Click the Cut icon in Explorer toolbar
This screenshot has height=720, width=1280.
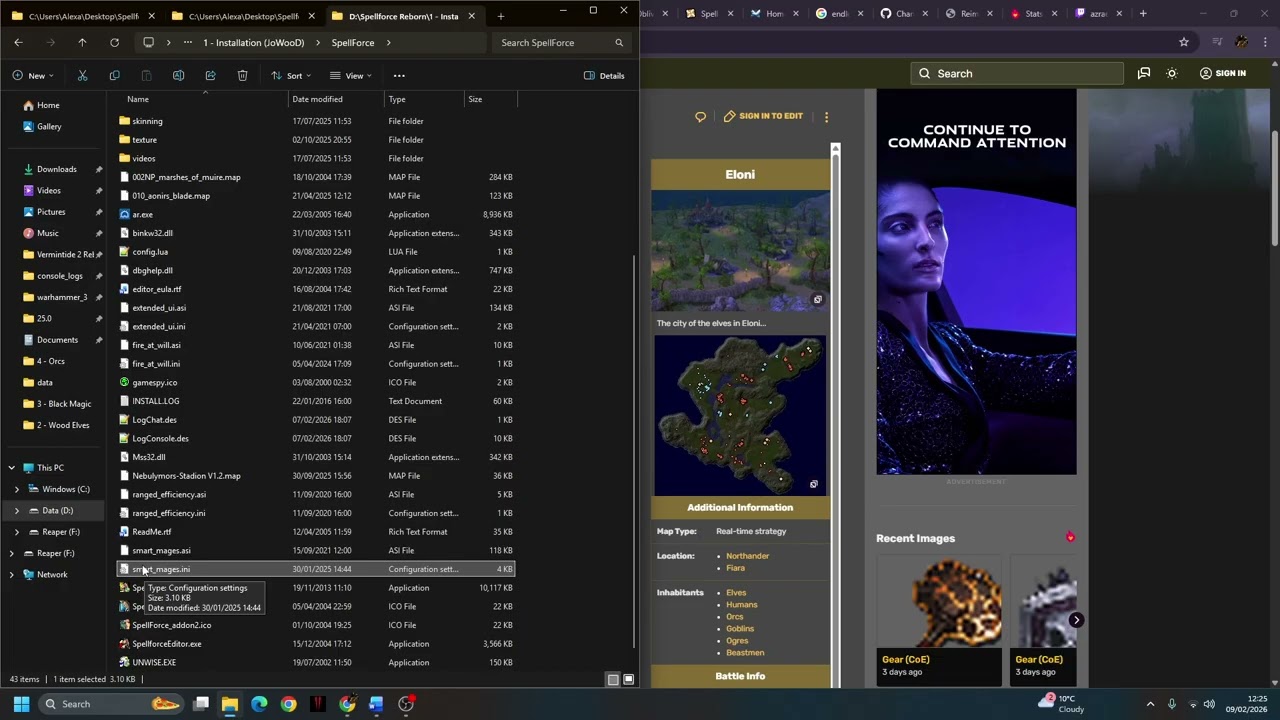point(82,76)
